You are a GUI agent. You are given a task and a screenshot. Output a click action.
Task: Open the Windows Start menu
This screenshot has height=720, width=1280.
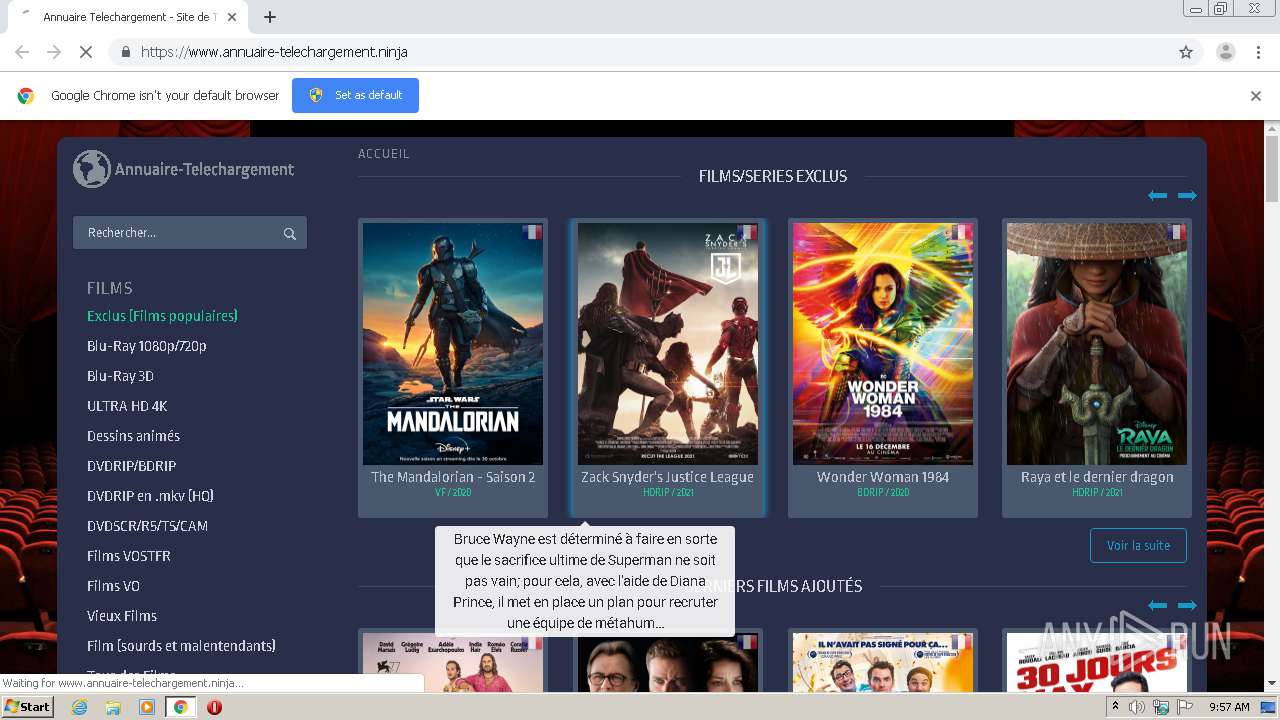pyautogui.click(x=27, y=706)
